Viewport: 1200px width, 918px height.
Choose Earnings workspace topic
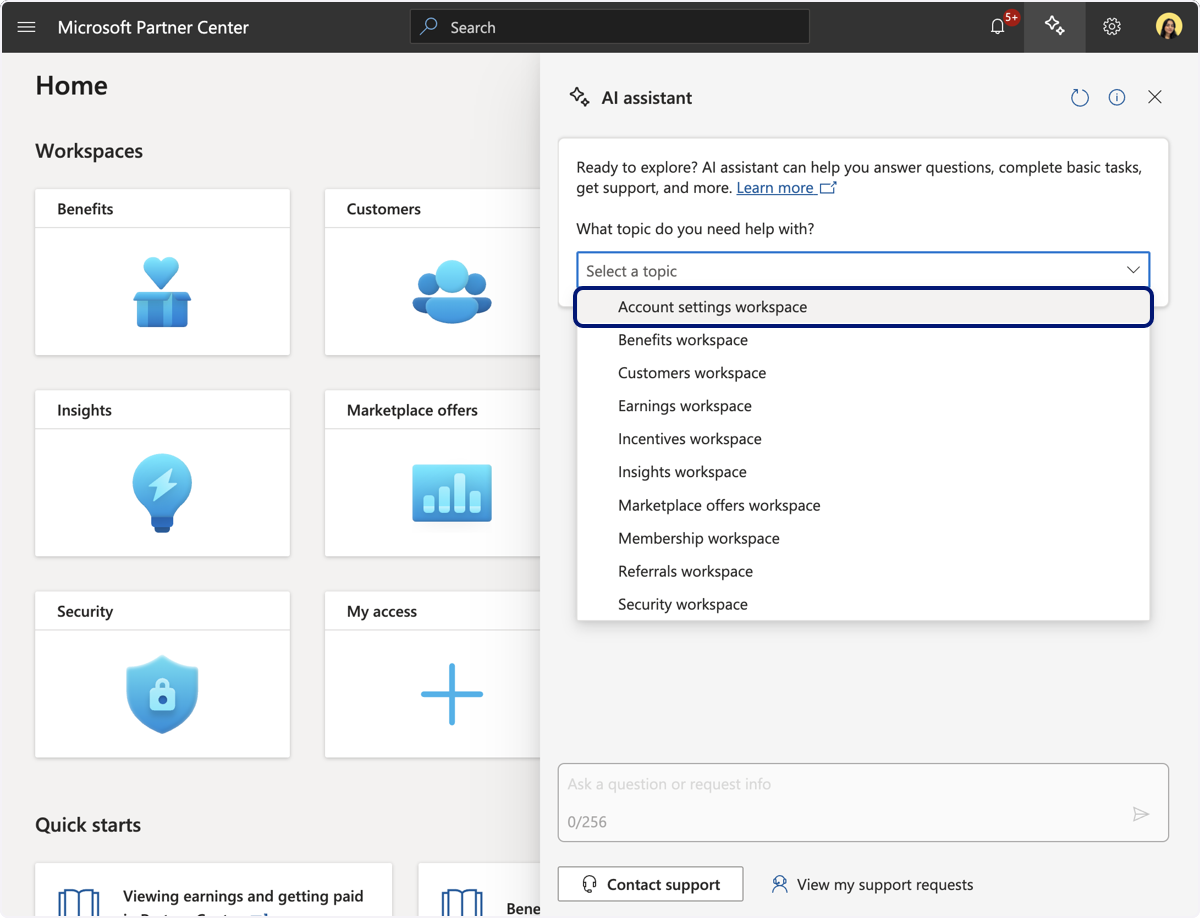coord(863,406)
